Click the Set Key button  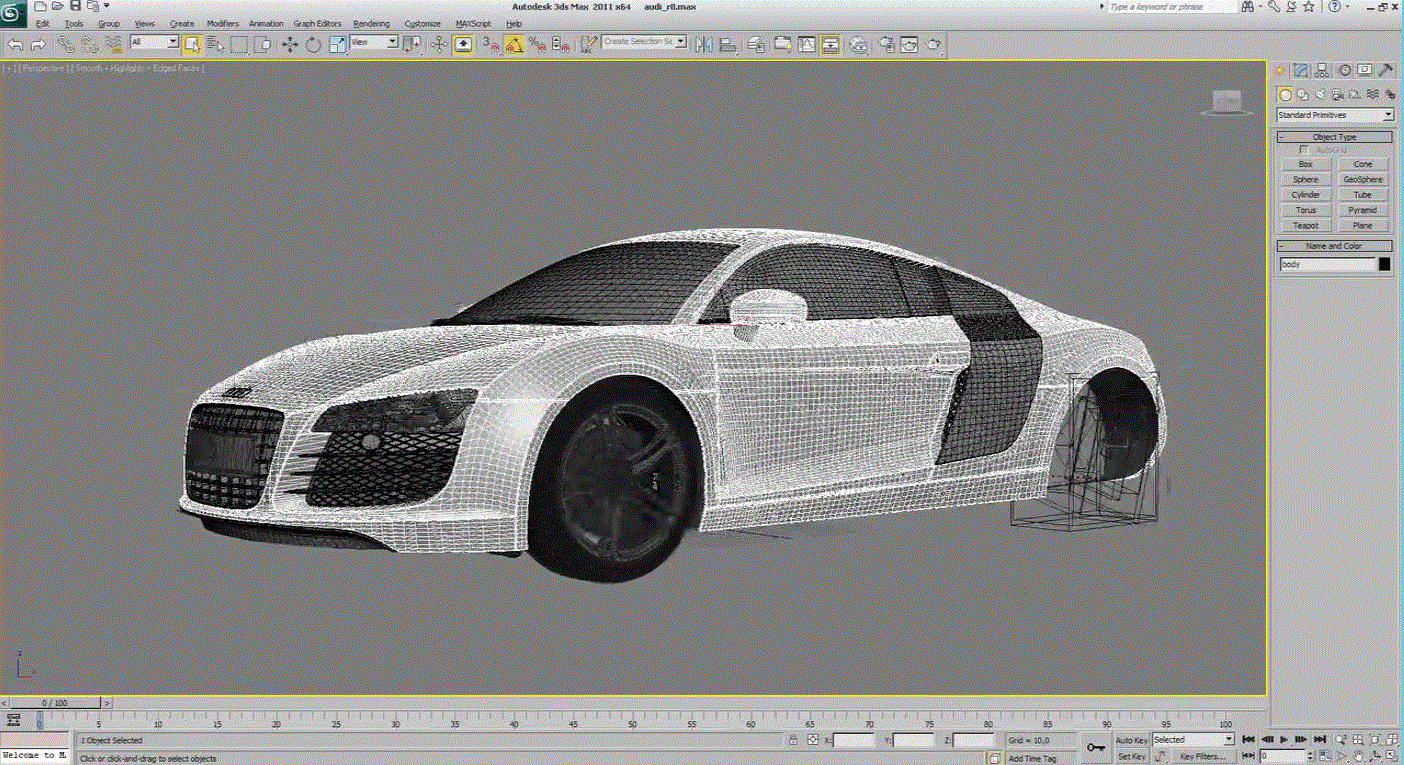pyautogui.click(x=1132, y=757)
